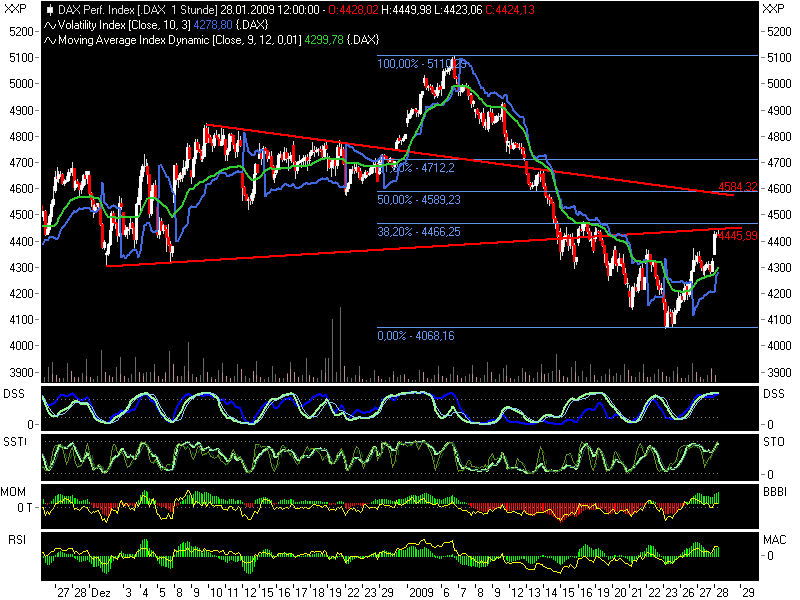Click the red price label 4445,99
The height and width of the screenshot is (600, 800).
[738, 236]
